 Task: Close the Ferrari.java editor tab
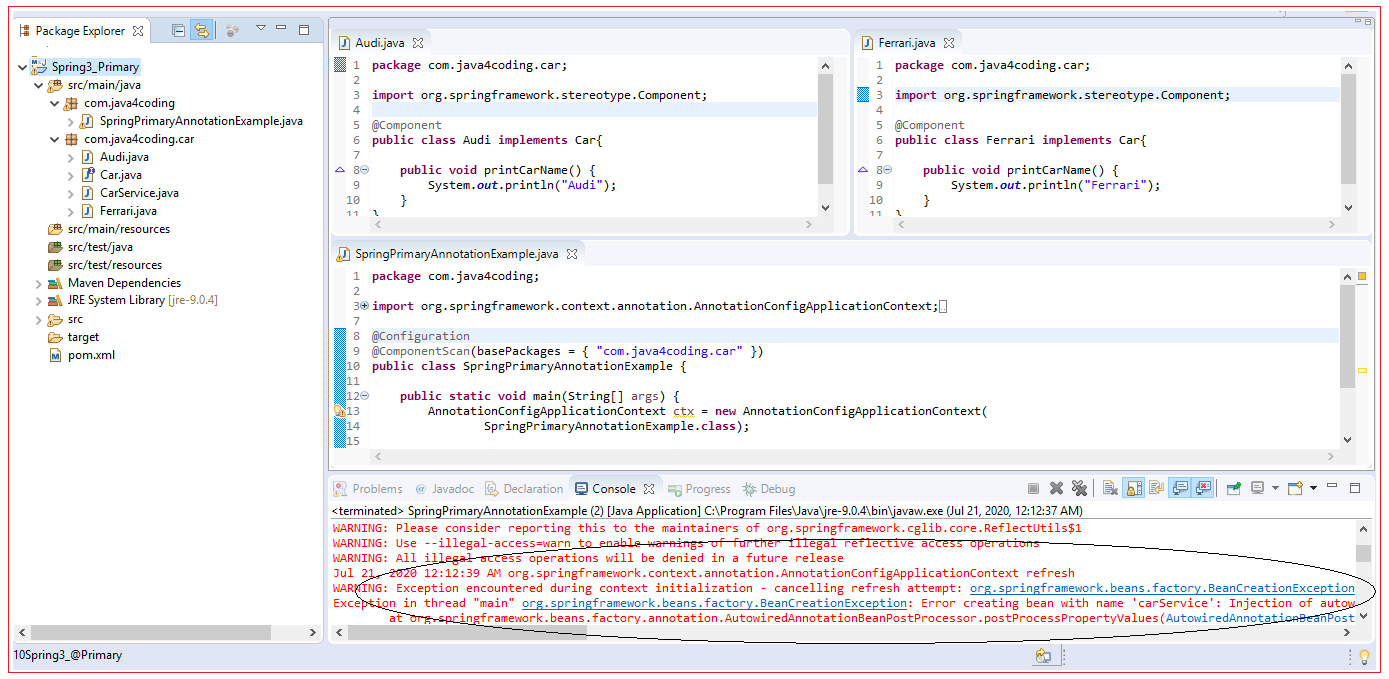pos(949,43)
